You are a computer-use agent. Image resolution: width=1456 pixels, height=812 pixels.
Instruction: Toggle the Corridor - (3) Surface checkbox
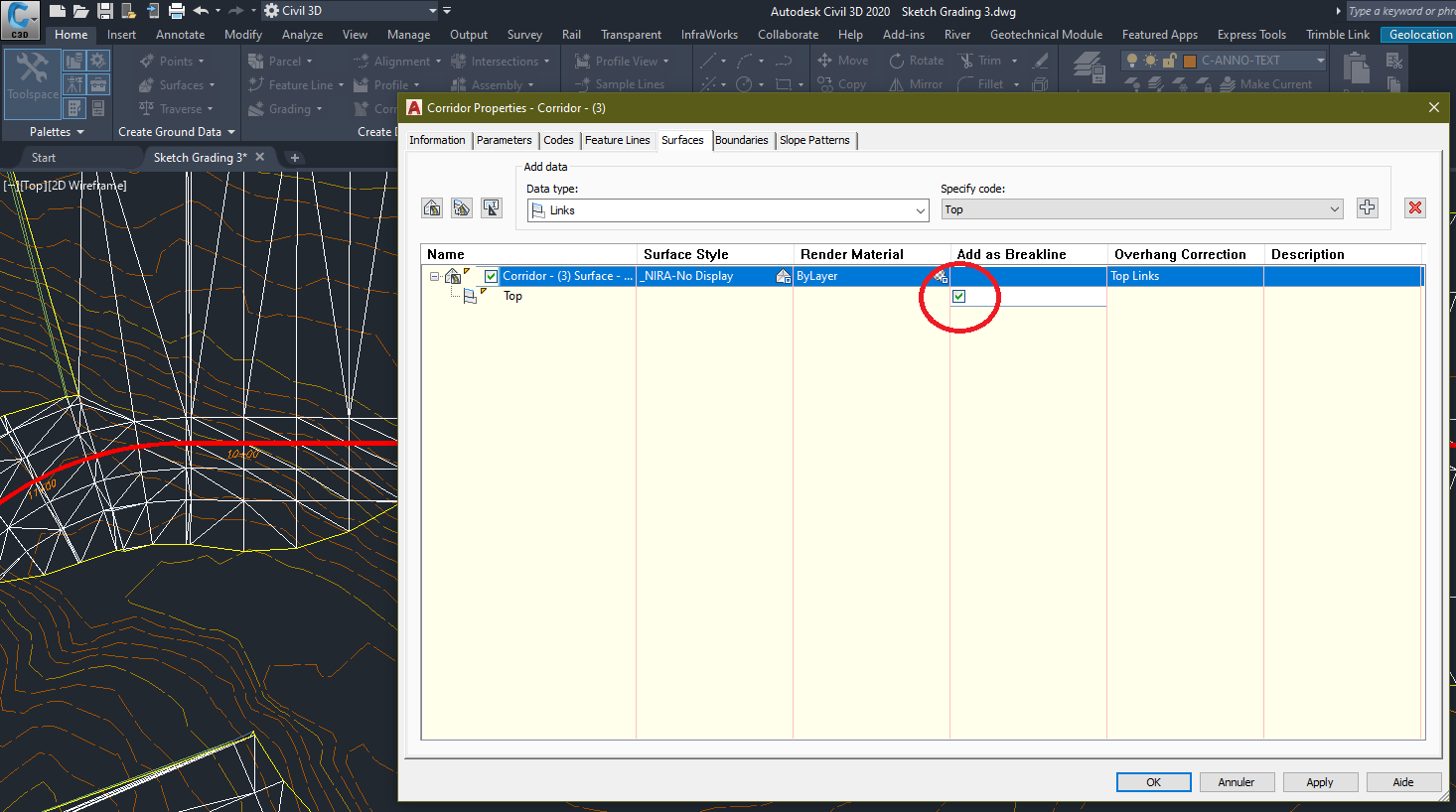click(x=489, y=275)
